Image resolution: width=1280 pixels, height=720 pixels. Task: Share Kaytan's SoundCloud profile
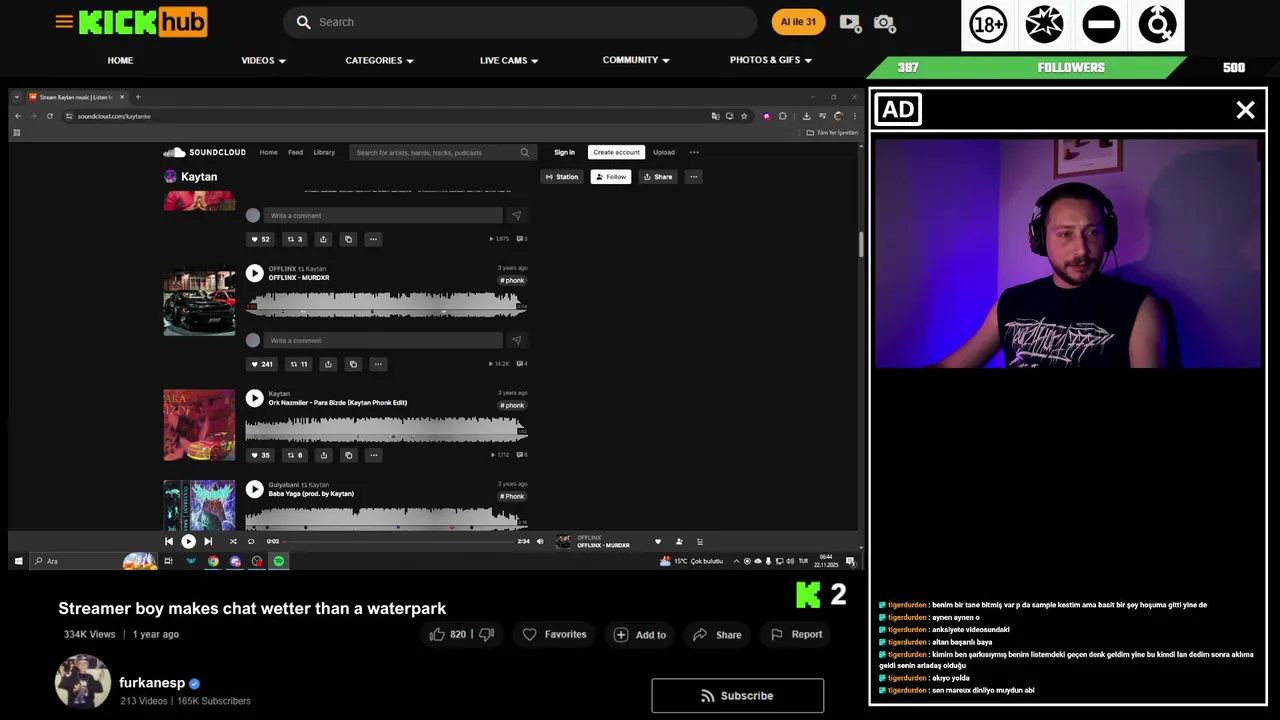pyautogui.click(x=658, y=177)
